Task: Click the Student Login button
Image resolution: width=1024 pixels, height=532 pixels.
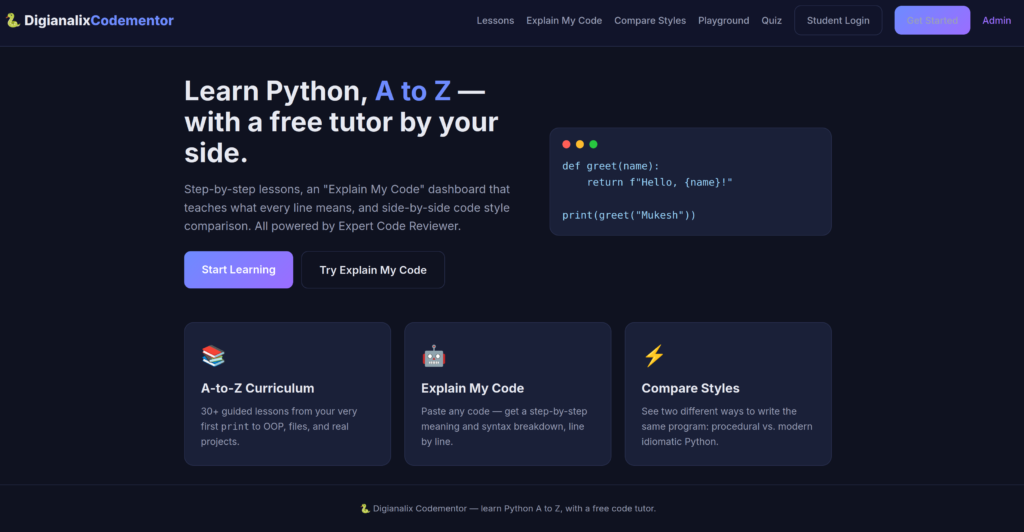Action: (838, 20)
